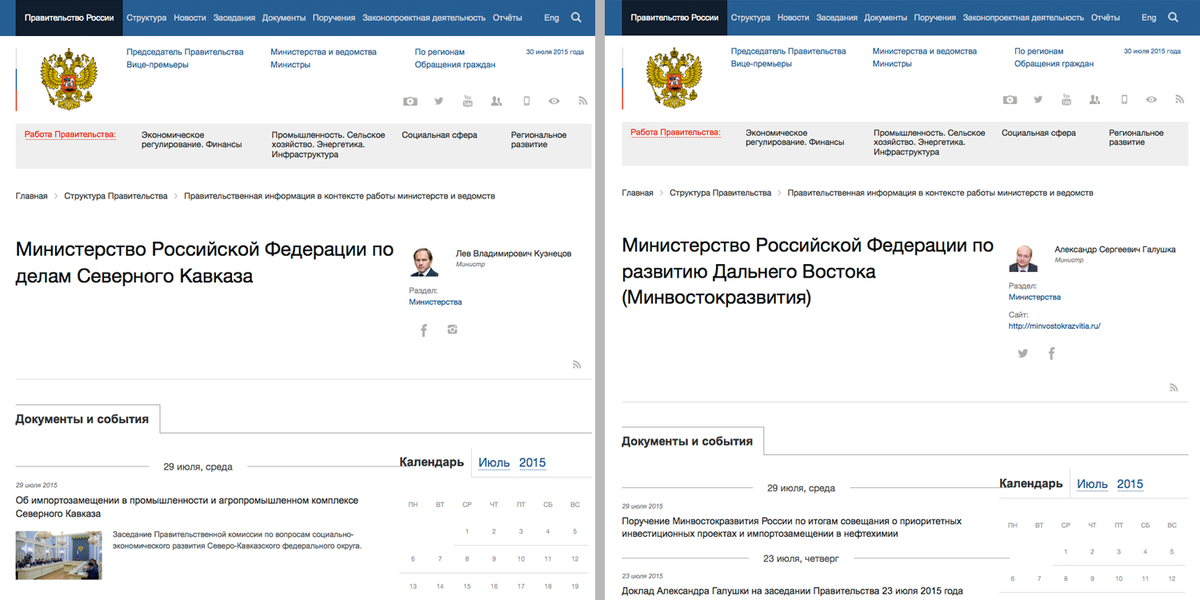Open portrait photo of Александр Сергеевич Галушка
Viewport: 1200px width, 600px height.
coord(1023,257)
